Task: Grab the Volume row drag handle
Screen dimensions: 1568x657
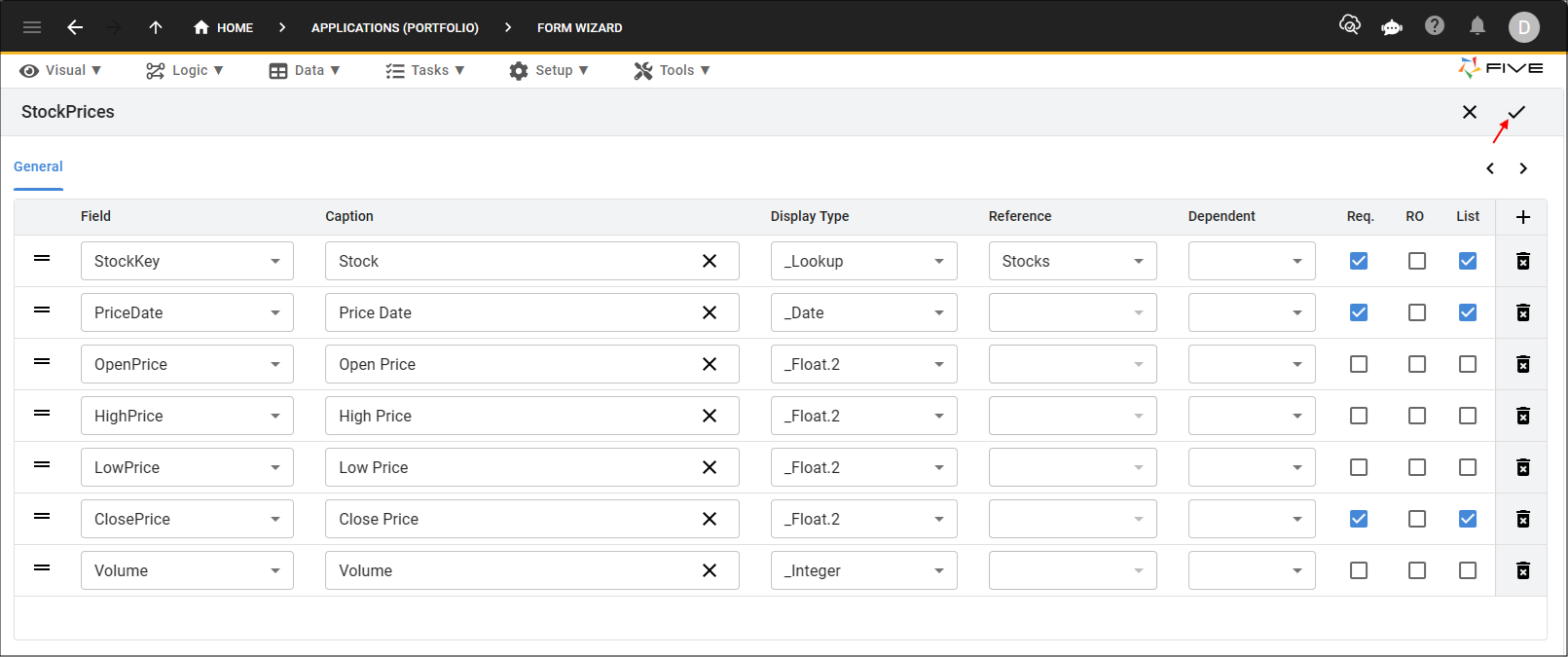Action: pyautogui.click(x=42, y=568)
